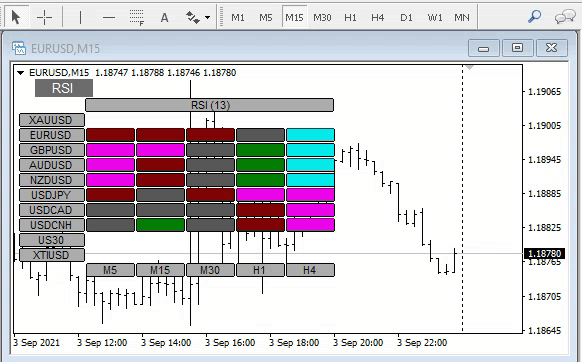Expand the EURUSD,M15 chart triangle menu

pyautogui.click(x=20, y=73)
